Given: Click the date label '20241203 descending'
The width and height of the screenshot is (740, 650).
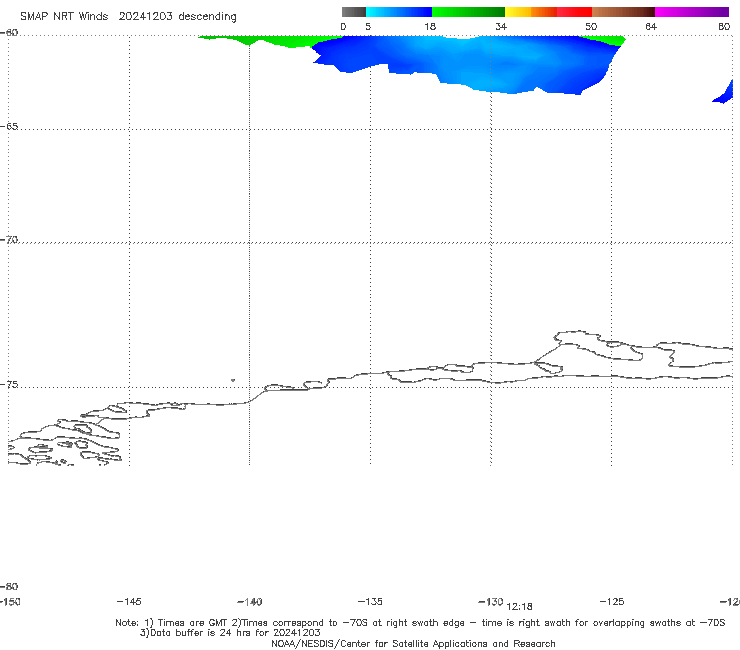Looking at the screenshot, I should pos(177,17).
